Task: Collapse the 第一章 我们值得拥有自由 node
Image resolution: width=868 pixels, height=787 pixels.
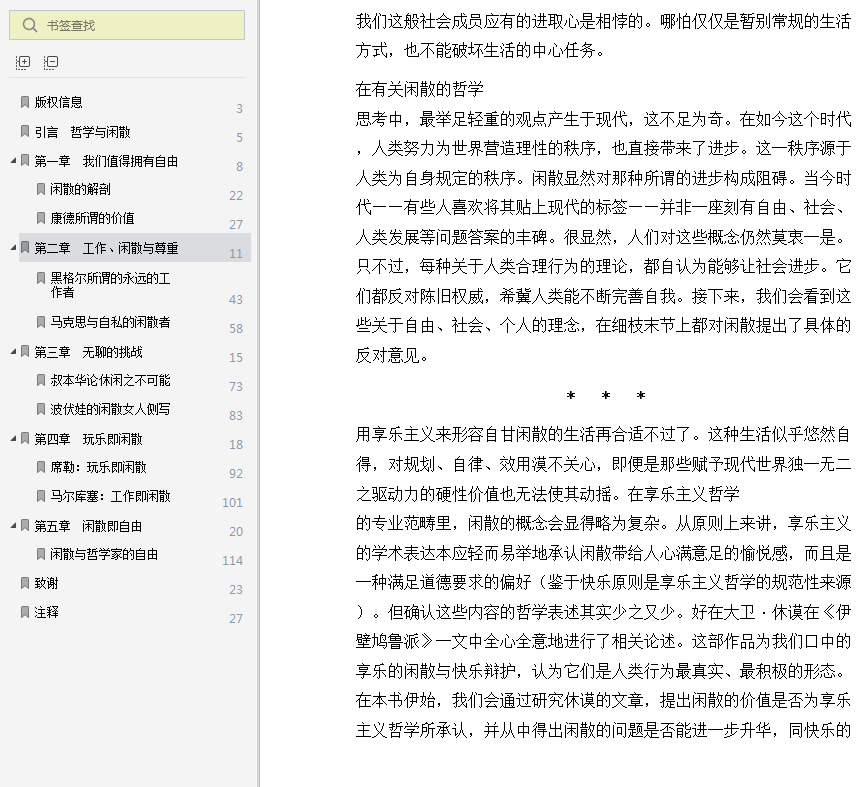Action: coord(13,160)
